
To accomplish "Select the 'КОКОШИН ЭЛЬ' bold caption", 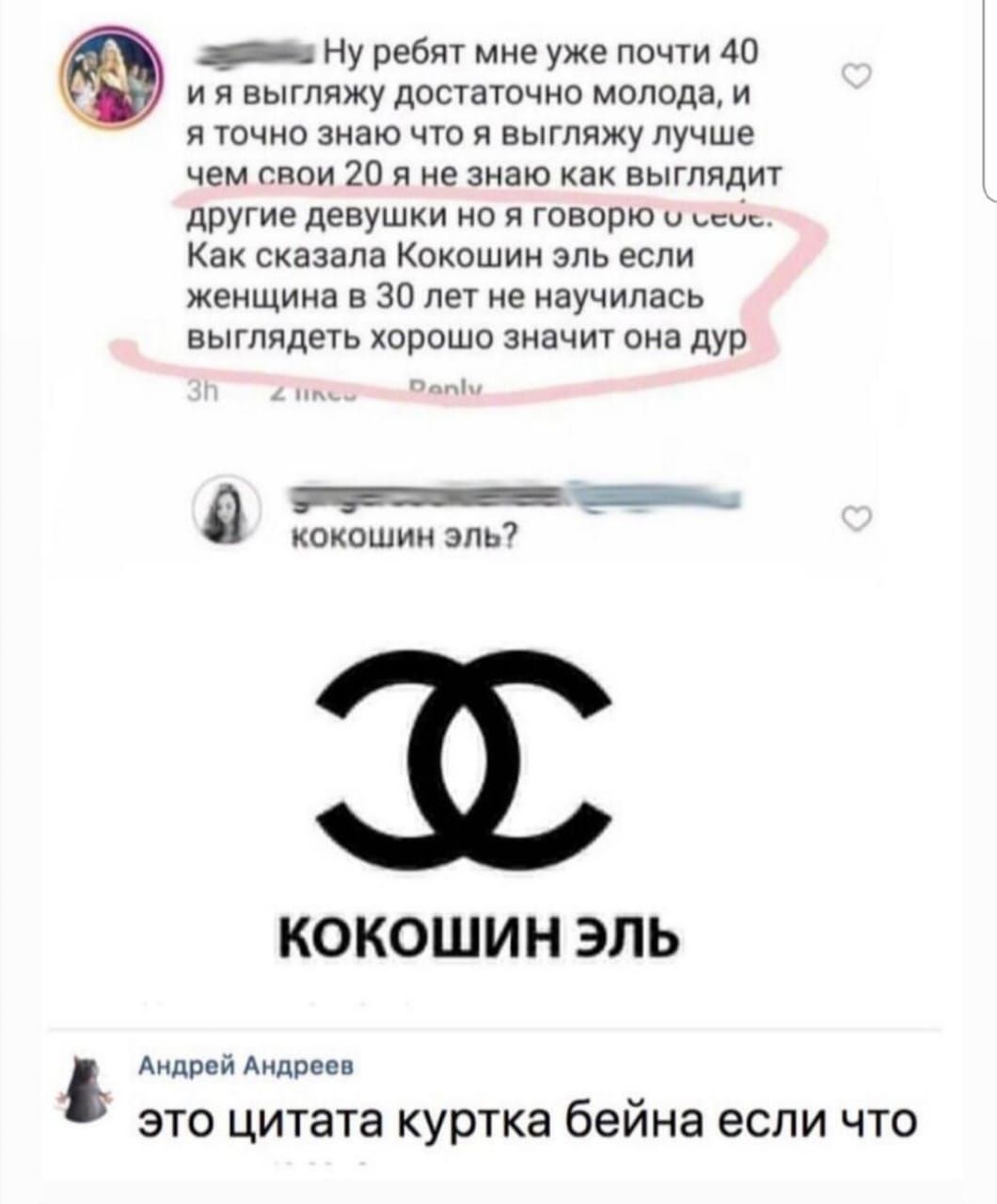I will 477,937.
